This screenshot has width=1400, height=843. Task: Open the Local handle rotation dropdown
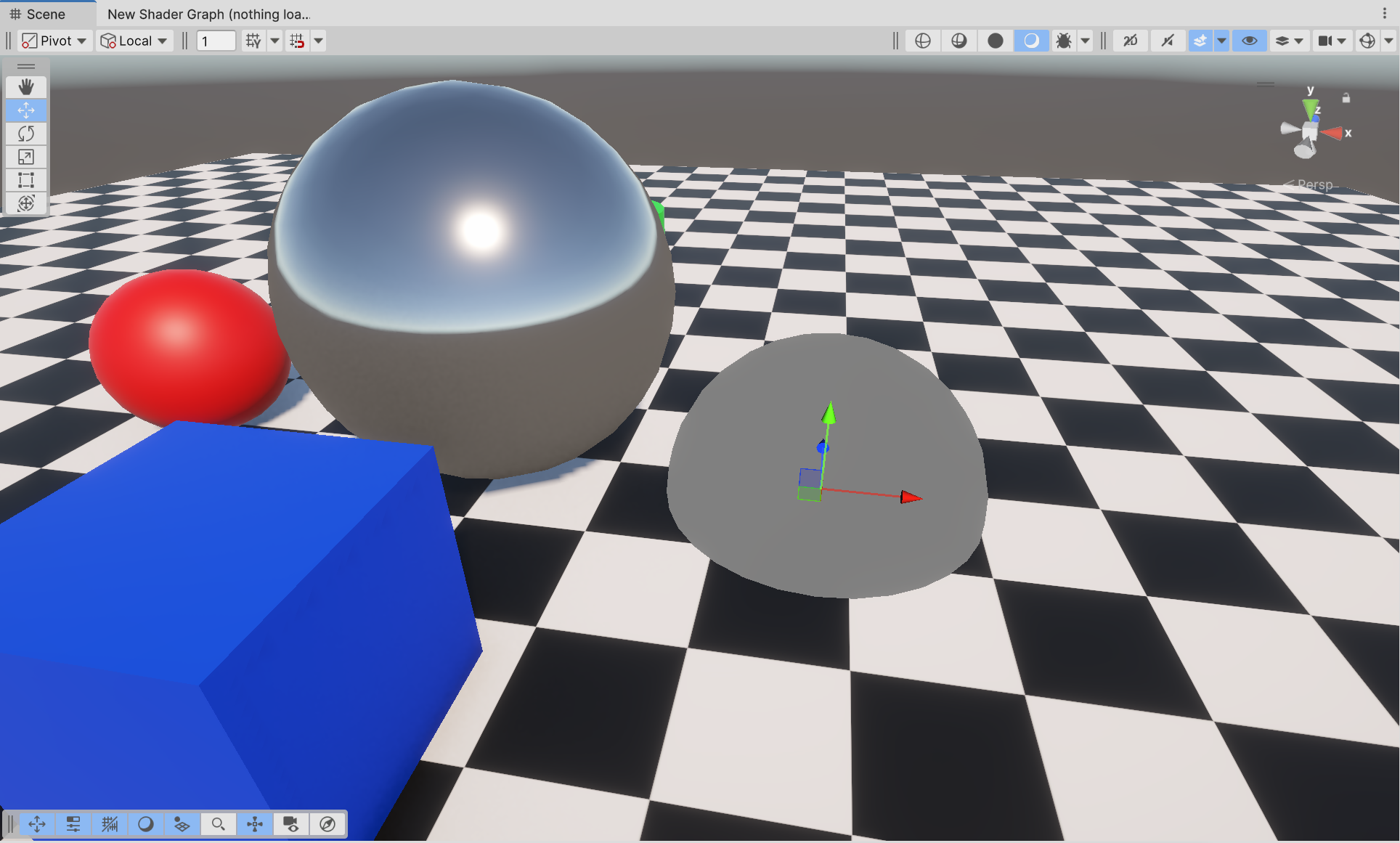point(134,41)
